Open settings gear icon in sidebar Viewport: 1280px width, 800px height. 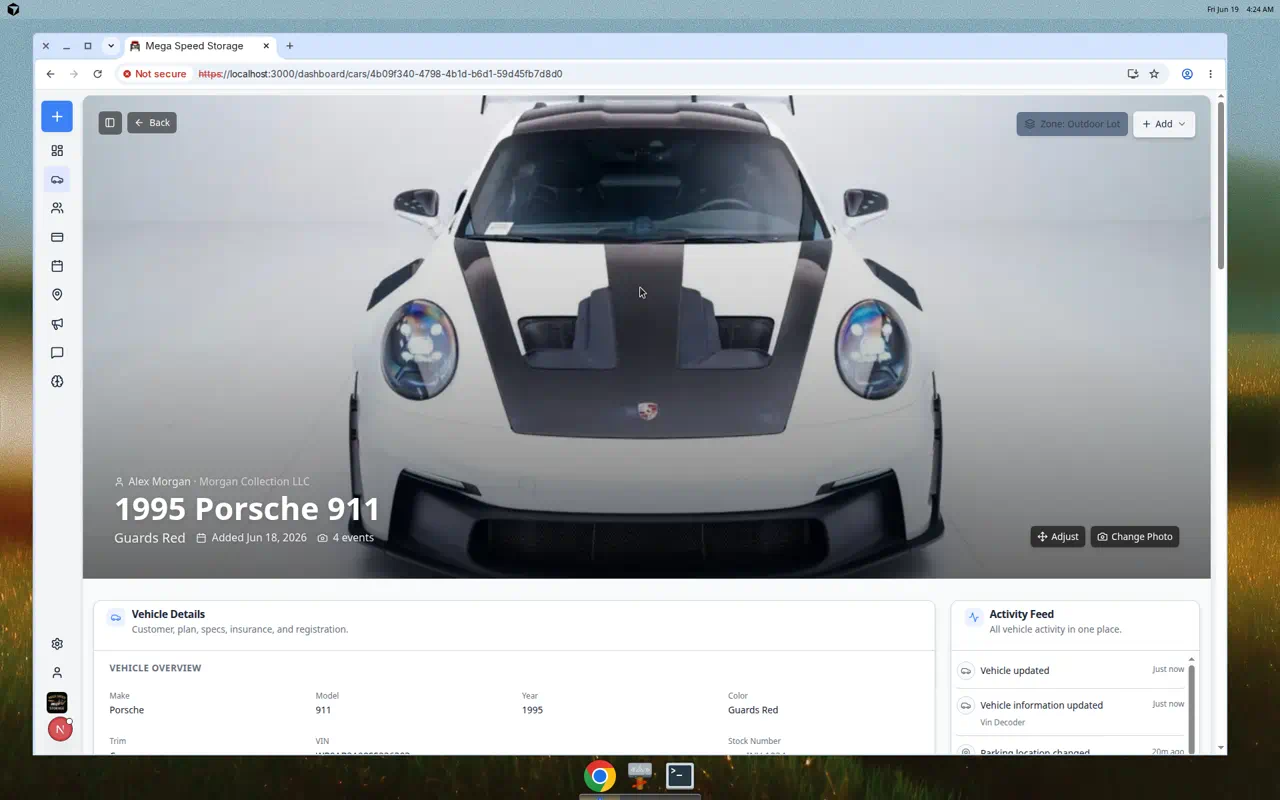[57, 644]
